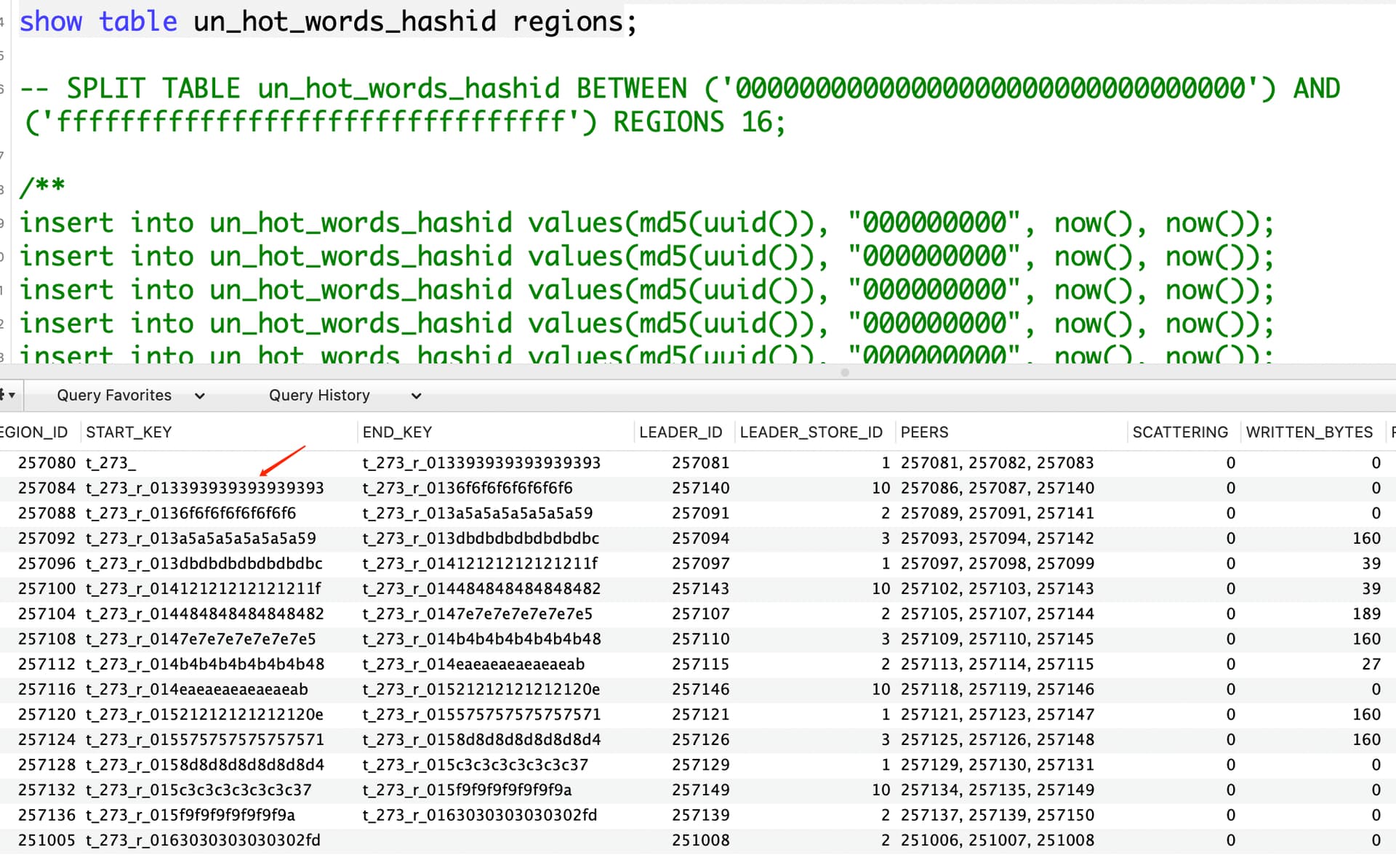Click the LEADER_STORE_ID column header
The image size is (1396, 868).
(x=811, y=432)
